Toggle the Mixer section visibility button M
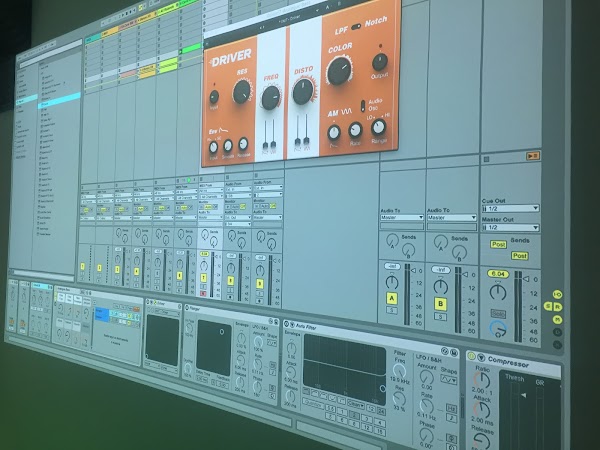Viewport: 600px width, 450px height. pyautogui.click(x=558, y=320)
